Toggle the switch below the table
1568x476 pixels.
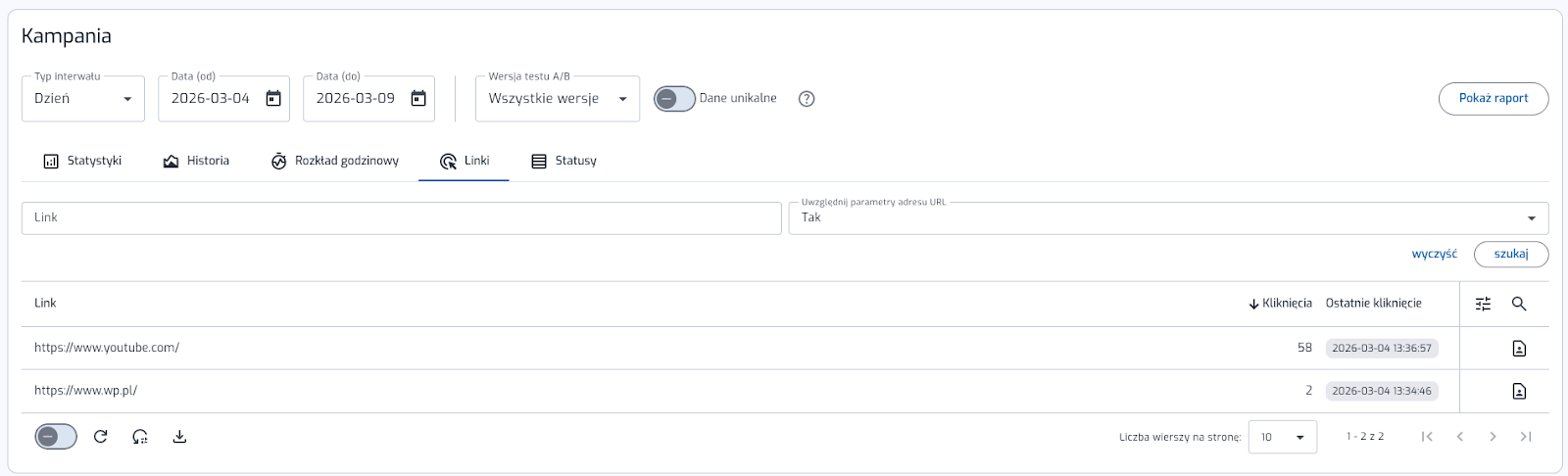point(56,437)
